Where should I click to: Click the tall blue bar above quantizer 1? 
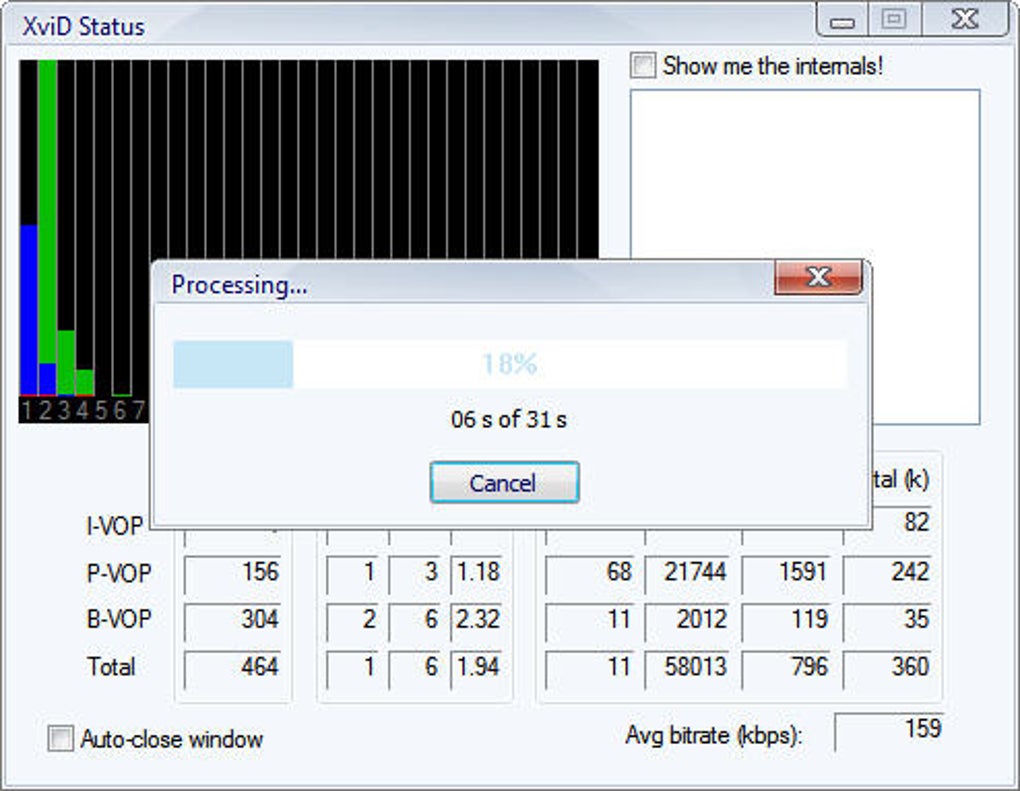pos(29,310)
